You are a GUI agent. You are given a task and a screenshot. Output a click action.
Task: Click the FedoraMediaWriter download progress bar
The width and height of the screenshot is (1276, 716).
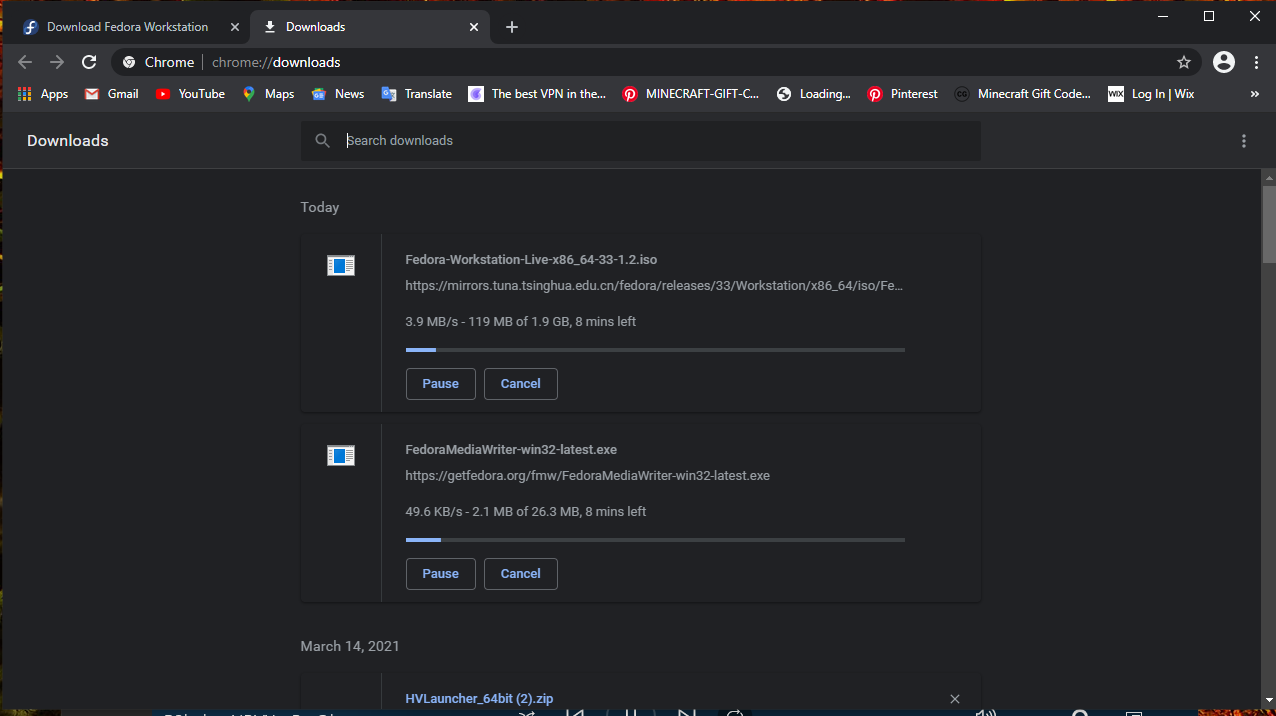pyautogui.click(x=655, y=540)
